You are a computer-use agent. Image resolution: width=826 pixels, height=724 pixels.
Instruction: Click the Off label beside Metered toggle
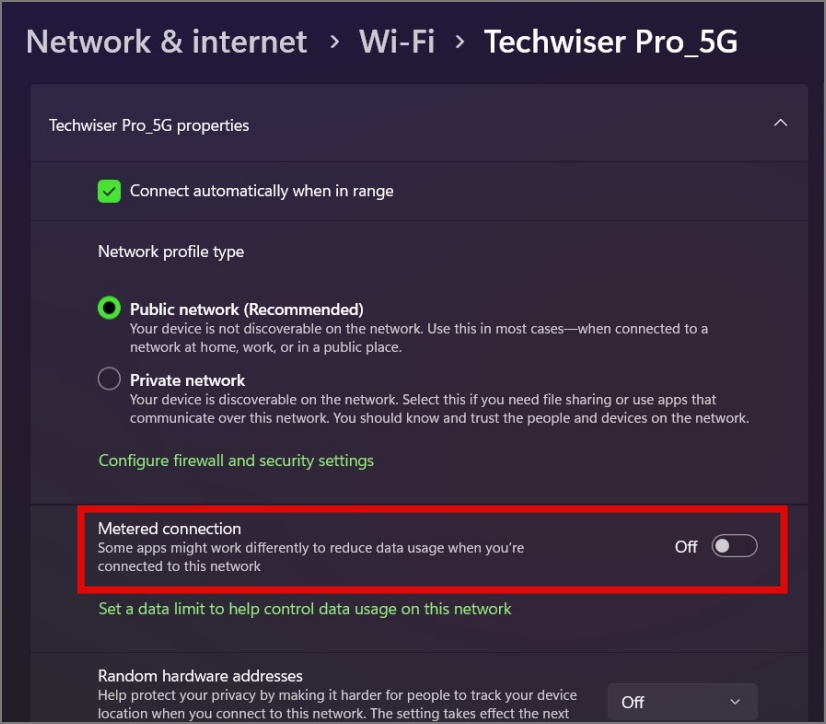(686, 546)
